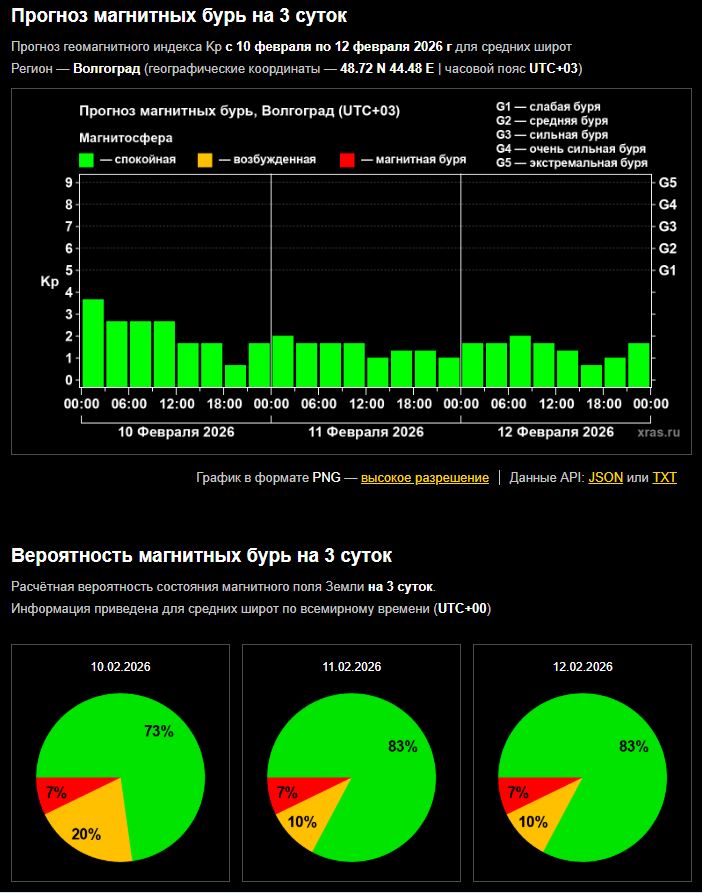This screenshot has height=893, width=702.
Task: Click the "12 Февраля 2026" date label
Action: coord(555,432)
